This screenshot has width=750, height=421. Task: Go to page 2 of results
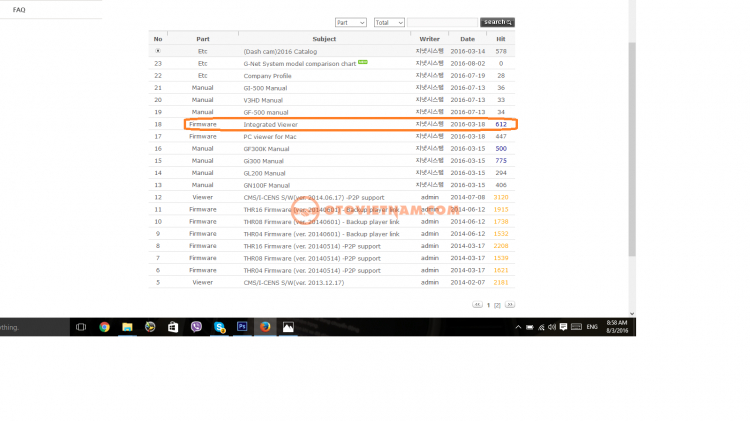[x=497, y=305]
